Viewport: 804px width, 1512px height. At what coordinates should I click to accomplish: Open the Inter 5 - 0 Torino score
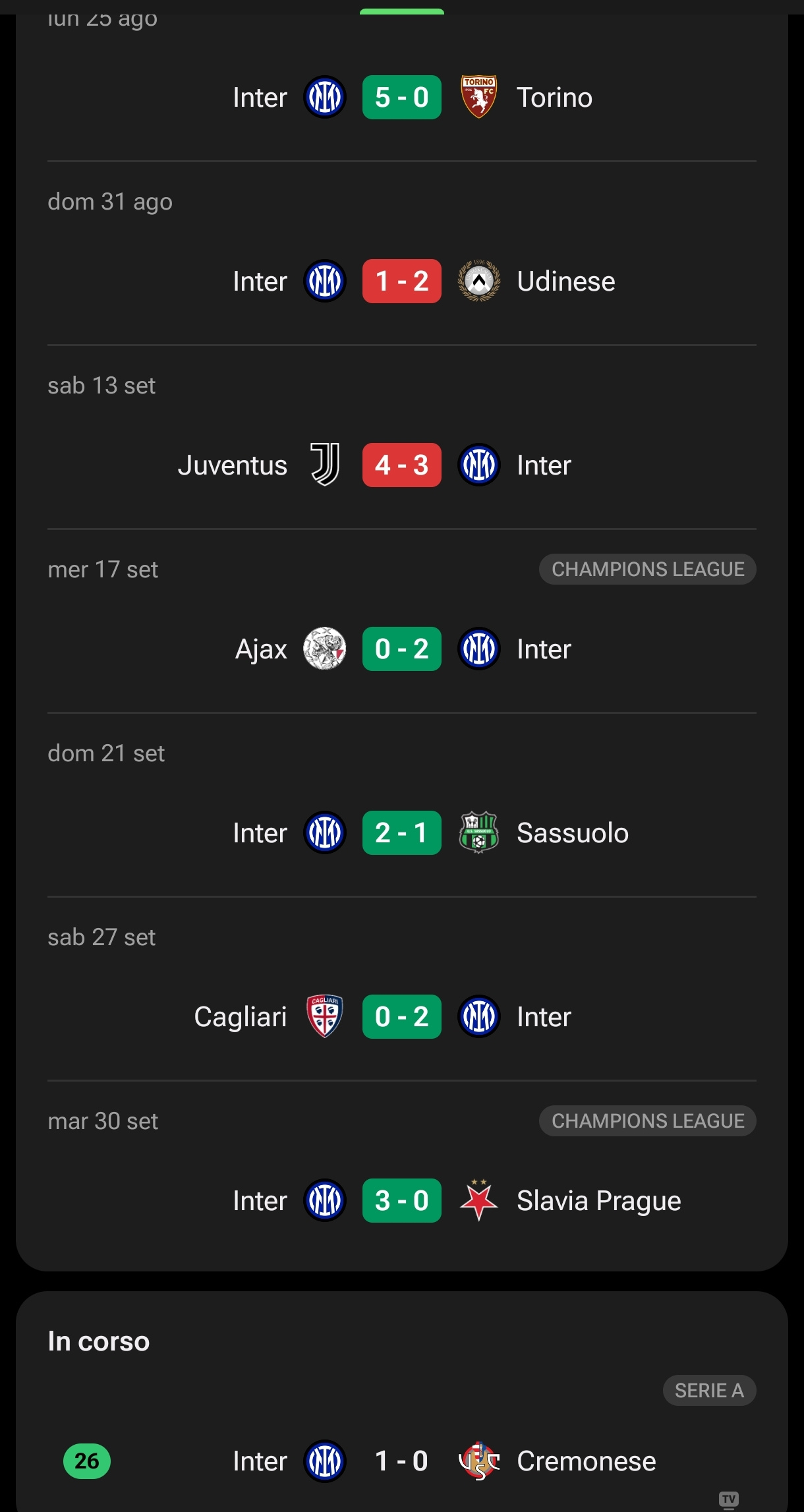tap(401, 97)
